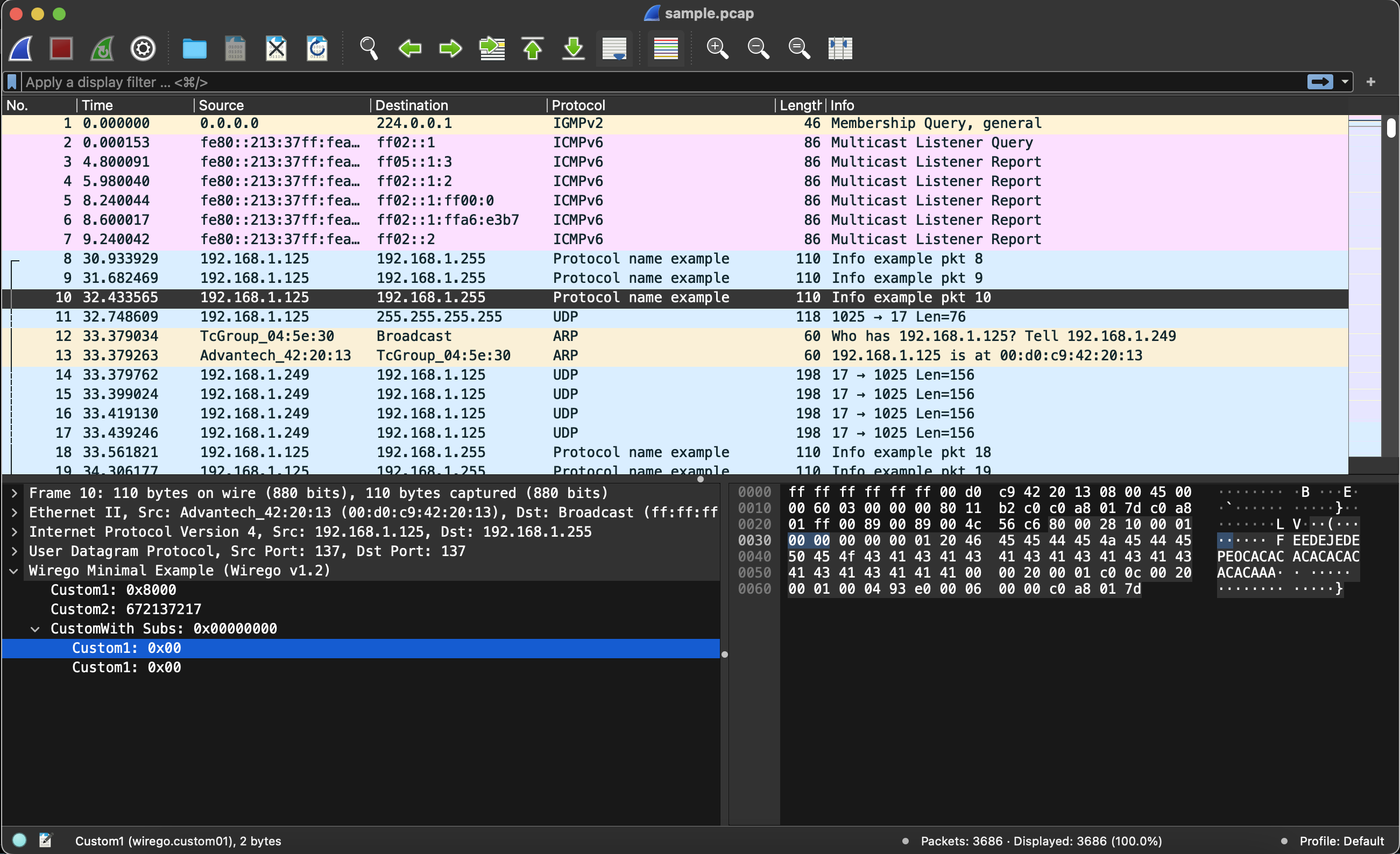Viewport: 1400px width, 854px height.
Task: Start capture with the shark fin icon
Action: pyautogui.click(x=21, y=48)
